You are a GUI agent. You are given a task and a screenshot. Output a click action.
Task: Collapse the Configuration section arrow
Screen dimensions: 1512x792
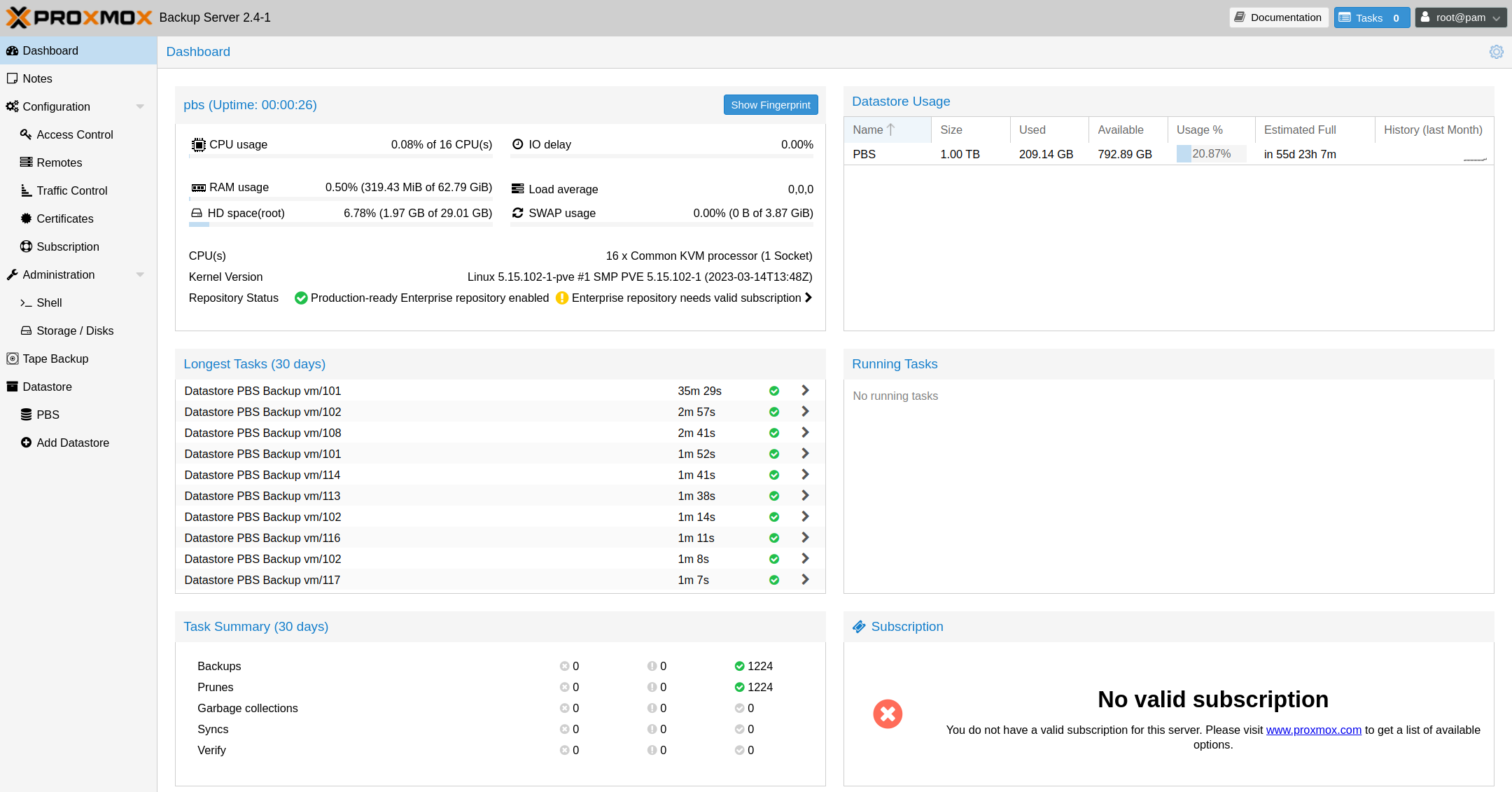(140, 106)
